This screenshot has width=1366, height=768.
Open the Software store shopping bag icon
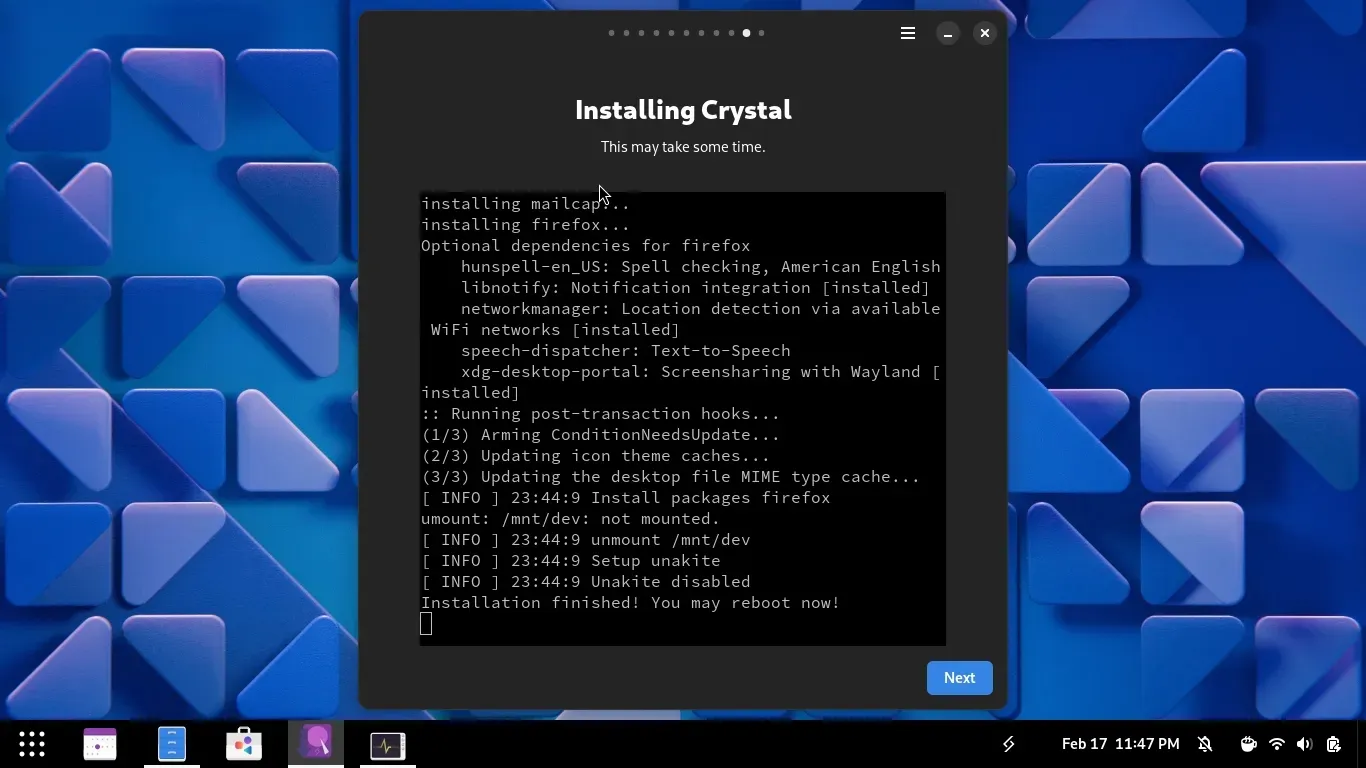[x=244, y=744]
